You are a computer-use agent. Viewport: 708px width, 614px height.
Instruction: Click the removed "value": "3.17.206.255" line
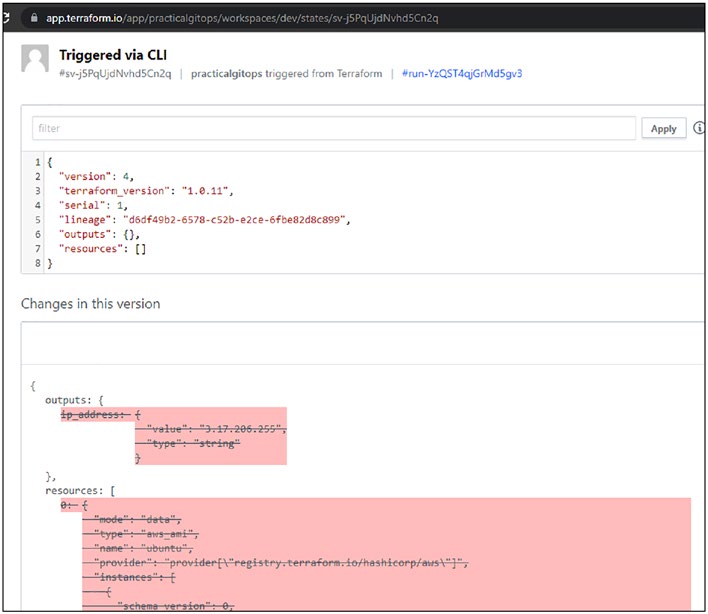(x=211, y=429)
